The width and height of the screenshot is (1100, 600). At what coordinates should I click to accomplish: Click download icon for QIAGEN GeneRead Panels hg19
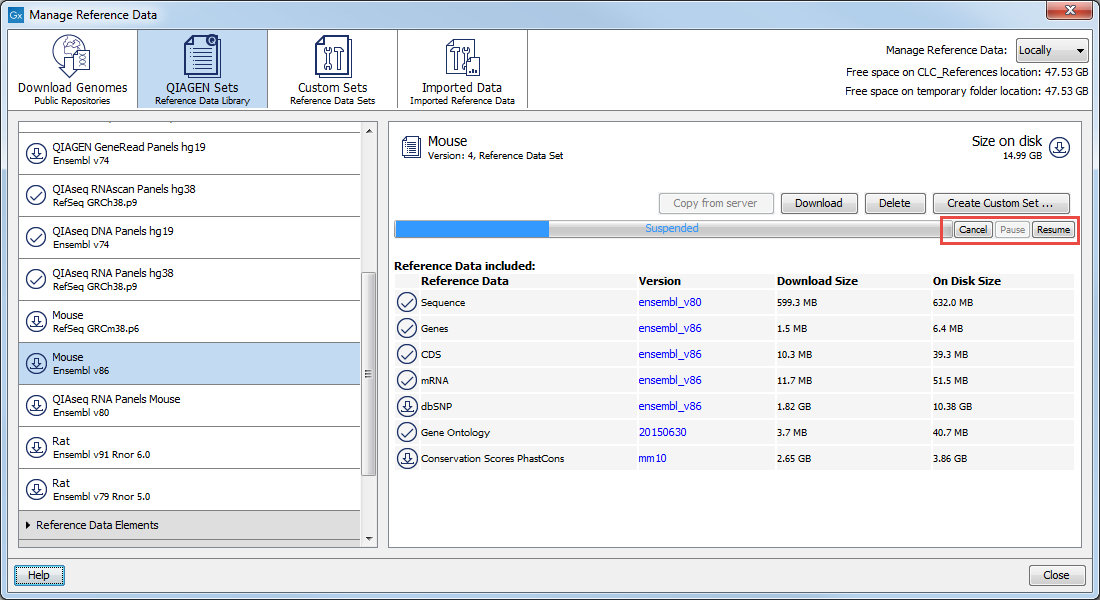pos(36,153)
